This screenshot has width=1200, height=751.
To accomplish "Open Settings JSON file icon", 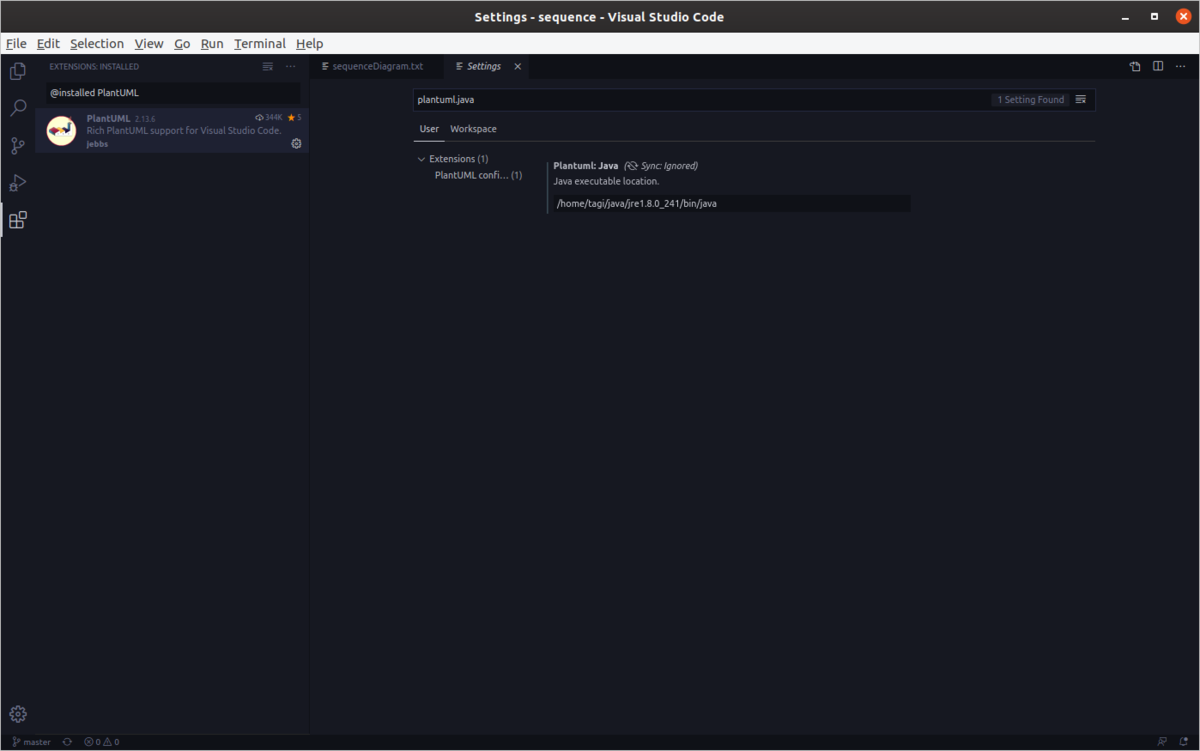I will (x=1135, y=67).
